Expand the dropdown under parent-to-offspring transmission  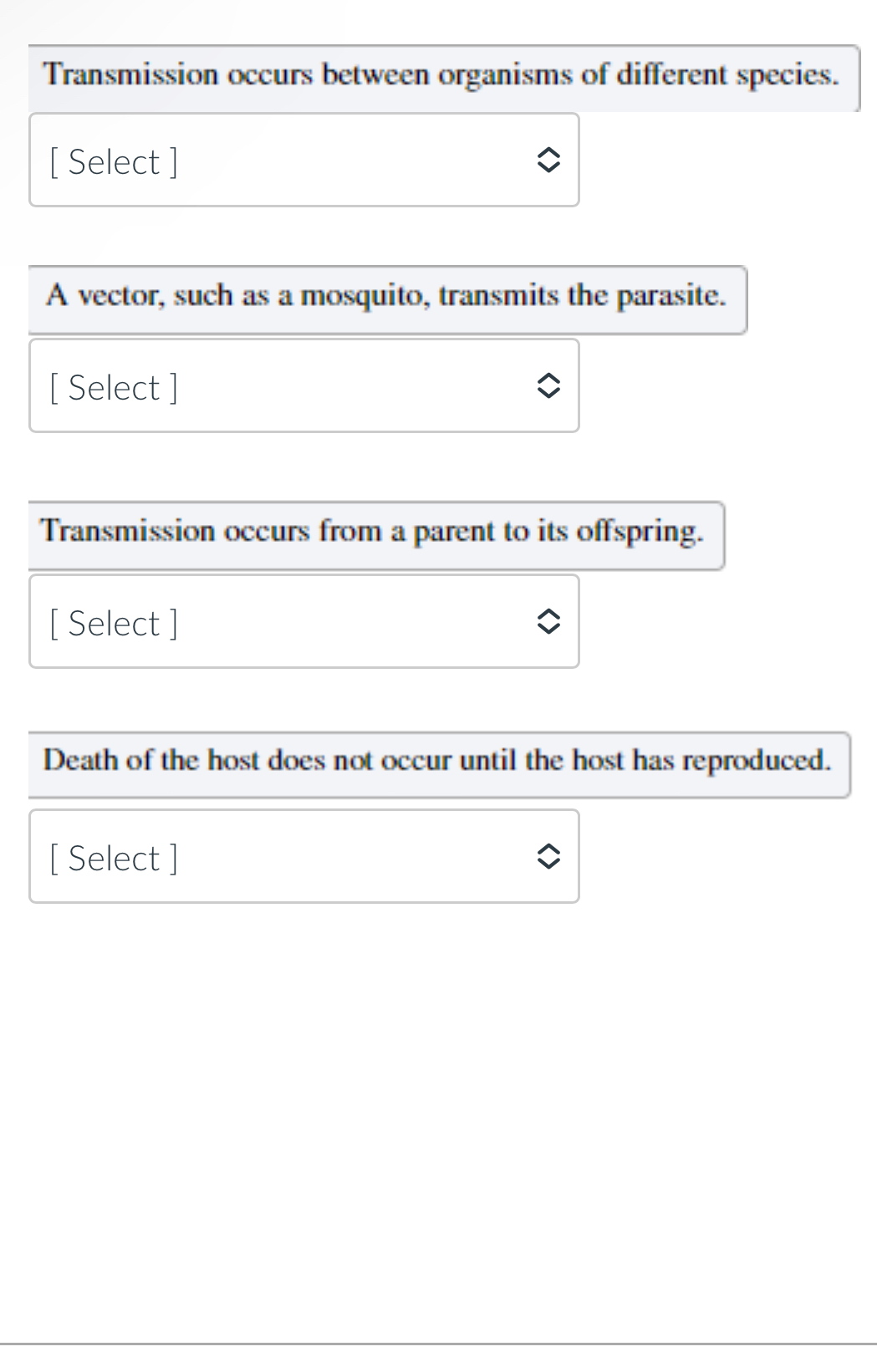[304, 622]
